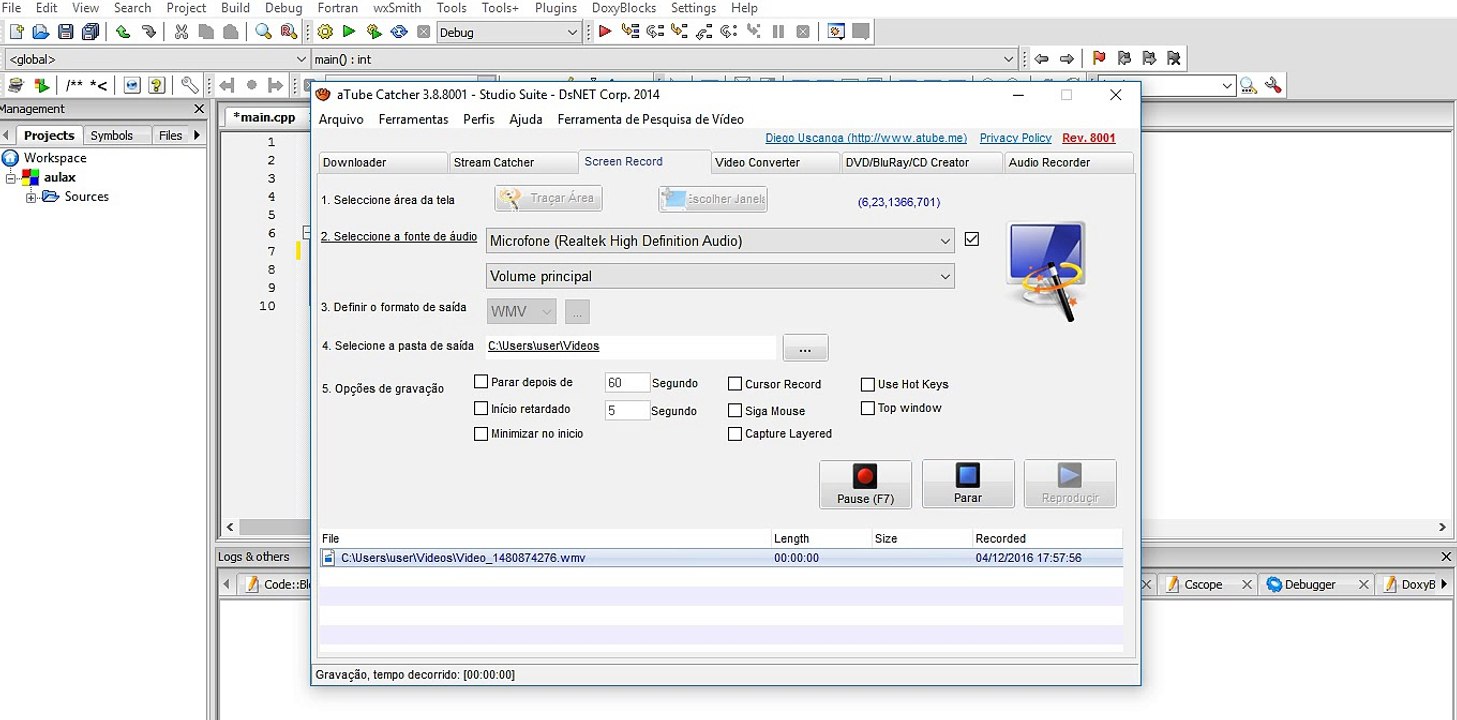Click the DoxyBlocks preferences wrench icon
This screenshot has height=720, width=1457.
(x=189, y=86)
